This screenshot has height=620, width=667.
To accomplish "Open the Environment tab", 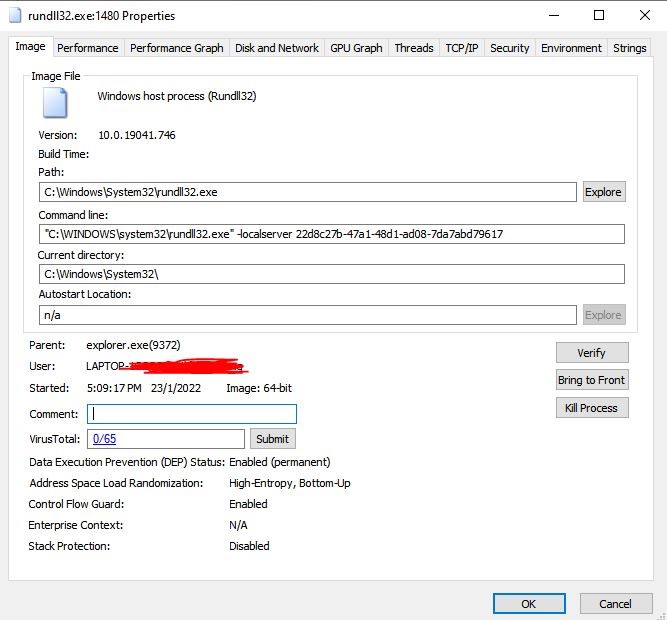I will point(571,48).
